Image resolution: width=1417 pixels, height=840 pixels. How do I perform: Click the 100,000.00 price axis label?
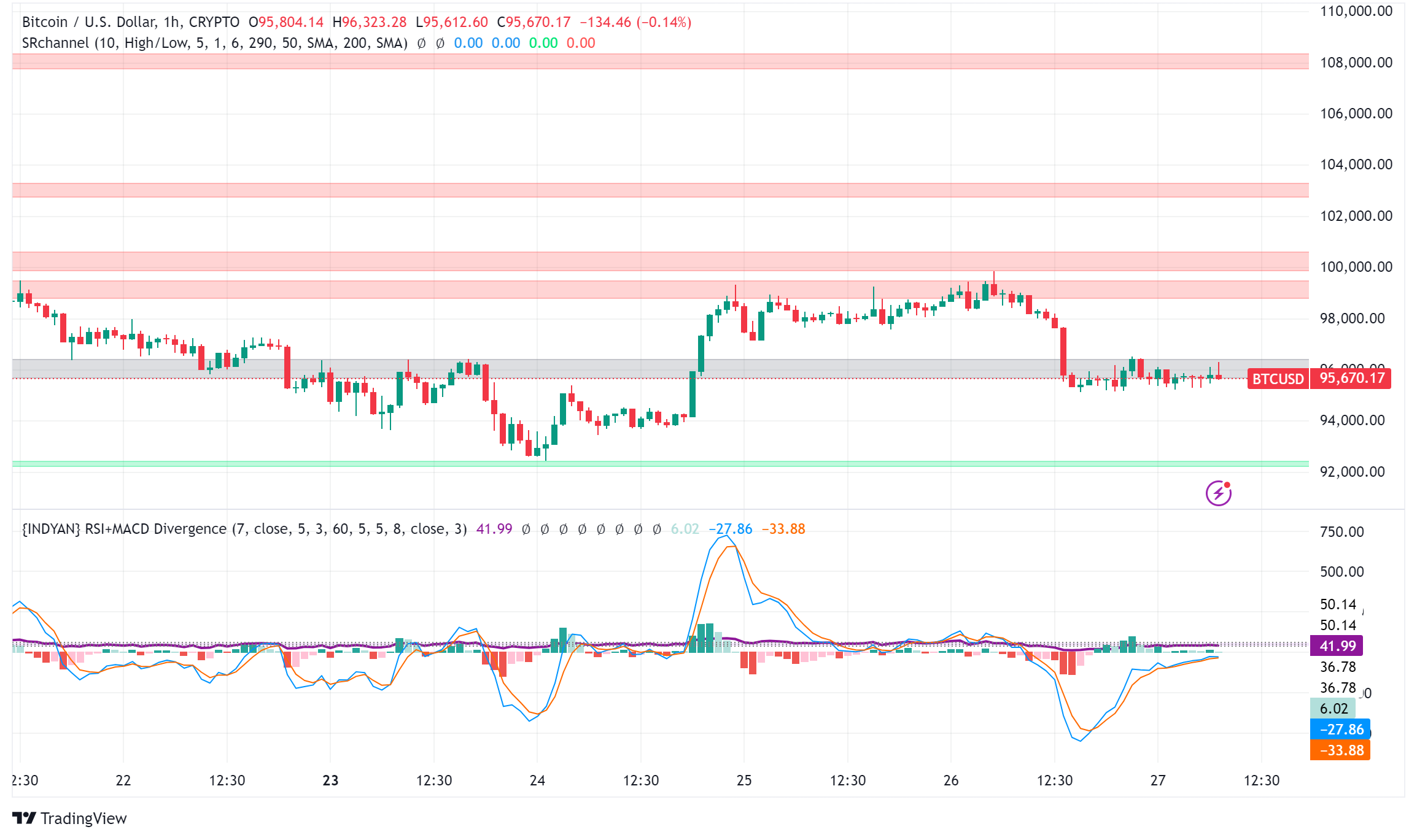(1356, 267)
